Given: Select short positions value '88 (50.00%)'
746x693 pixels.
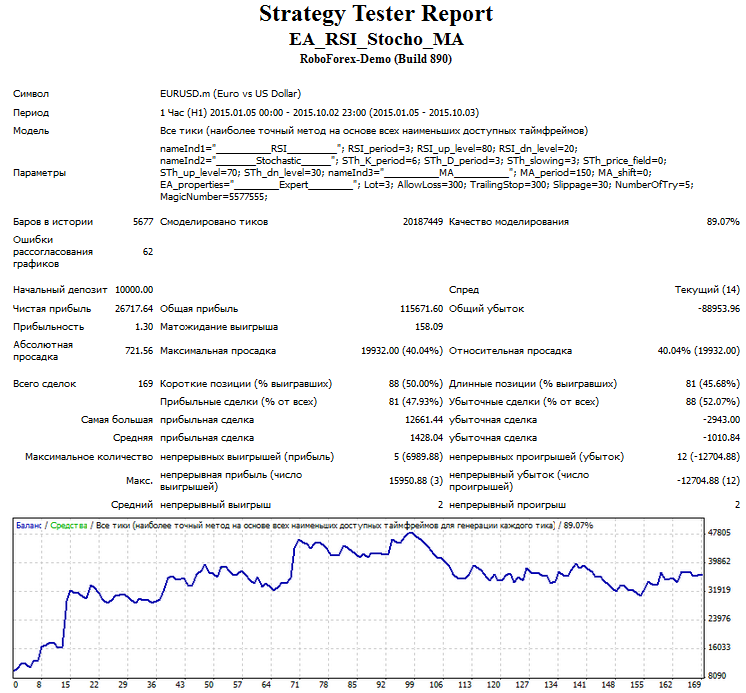Looking at the screenshot, I should (x=416, y=384).
